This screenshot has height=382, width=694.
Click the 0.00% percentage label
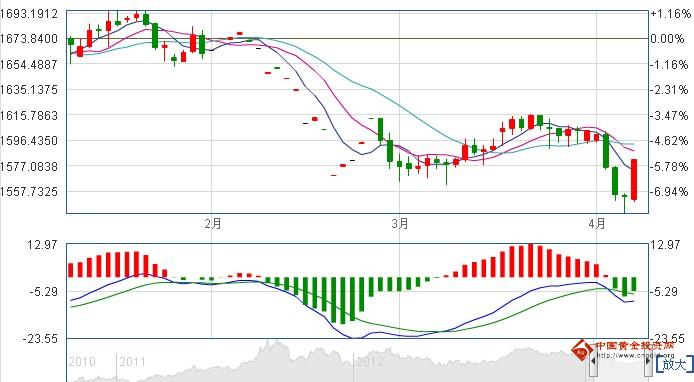pos(667,39)
